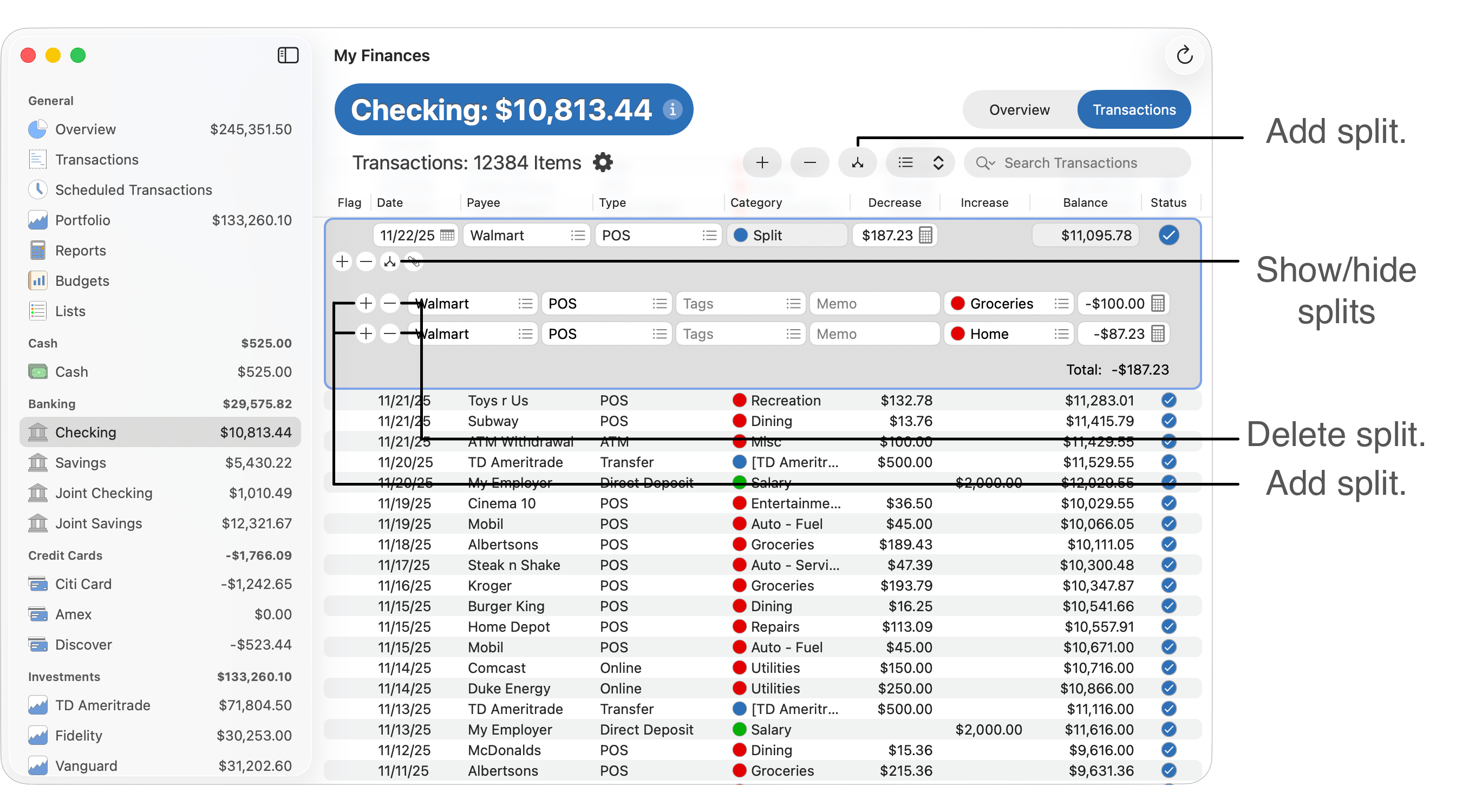Screen dimensions: 1462x812
Task: Click the split transaction toolbar icon
Action: pos(858,163)
